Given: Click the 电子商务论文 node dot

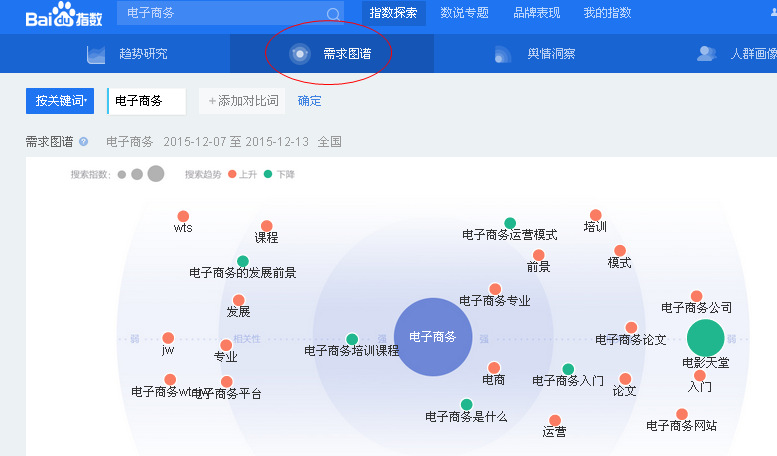Looking at the screenshot, I should [x=631, y=328].
